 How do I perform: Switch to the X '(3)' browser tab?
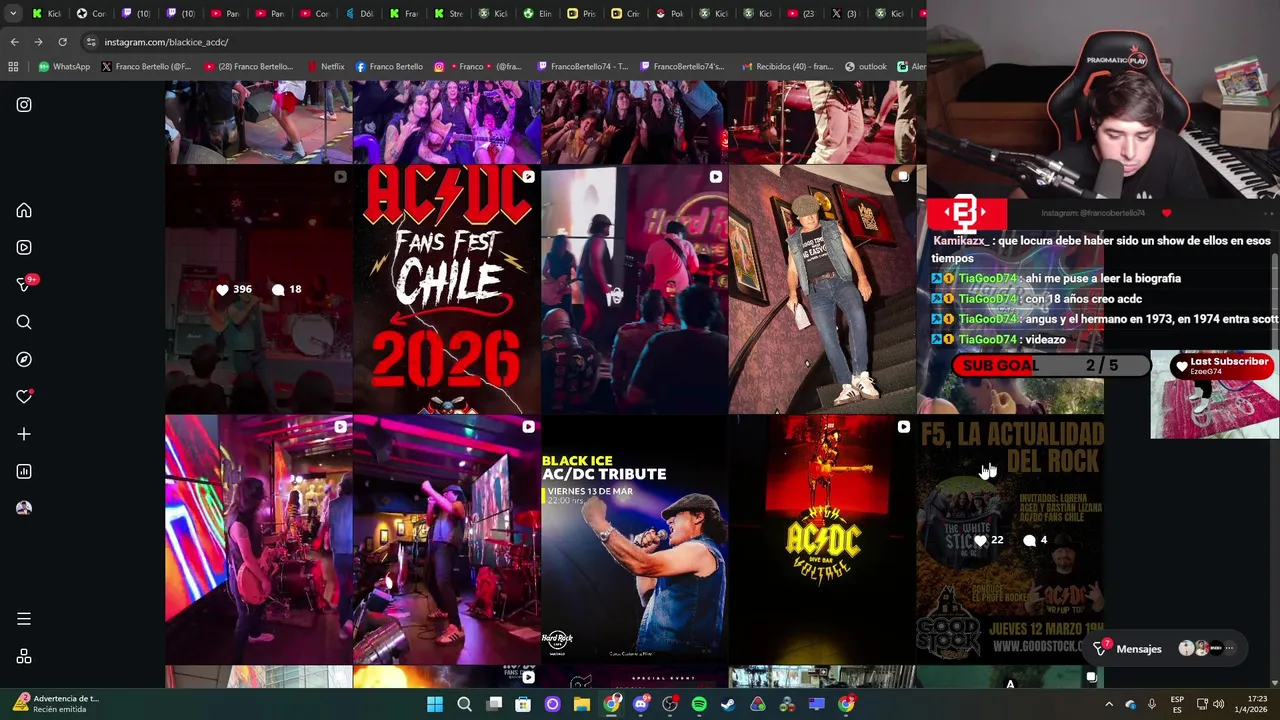[x=845, y=14]
